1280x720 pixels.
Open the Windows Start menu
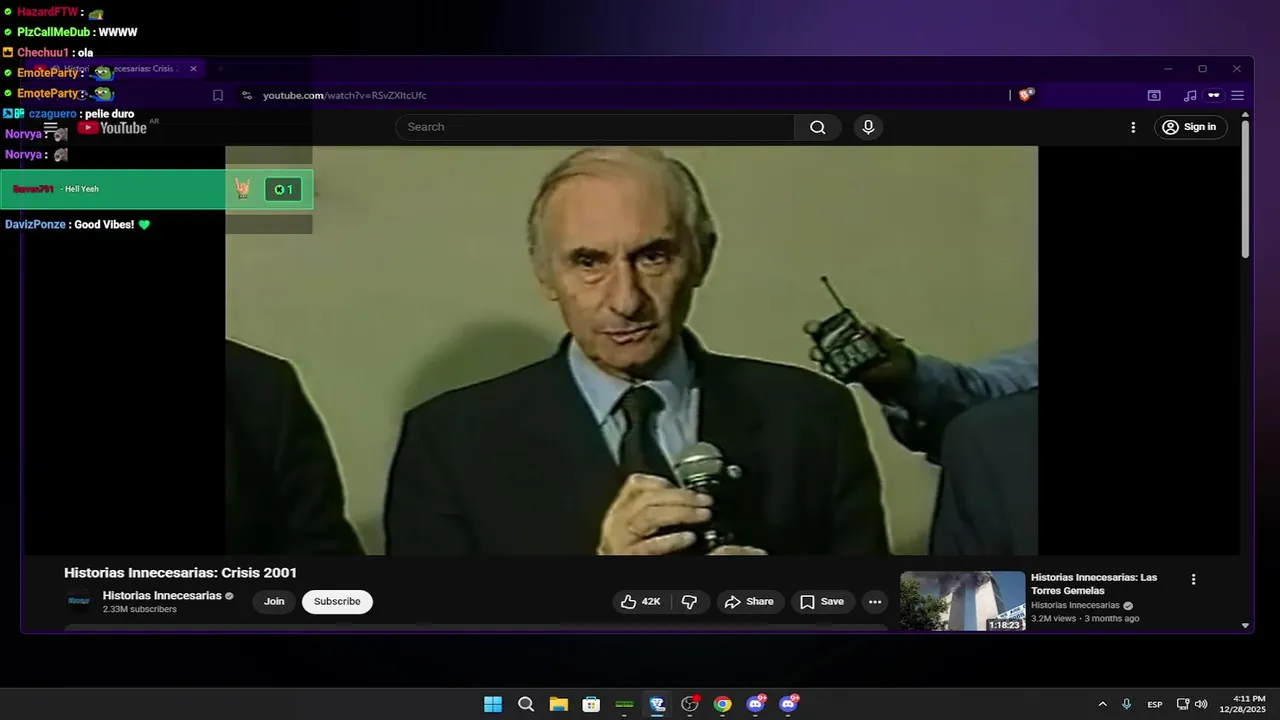[493, 704]
